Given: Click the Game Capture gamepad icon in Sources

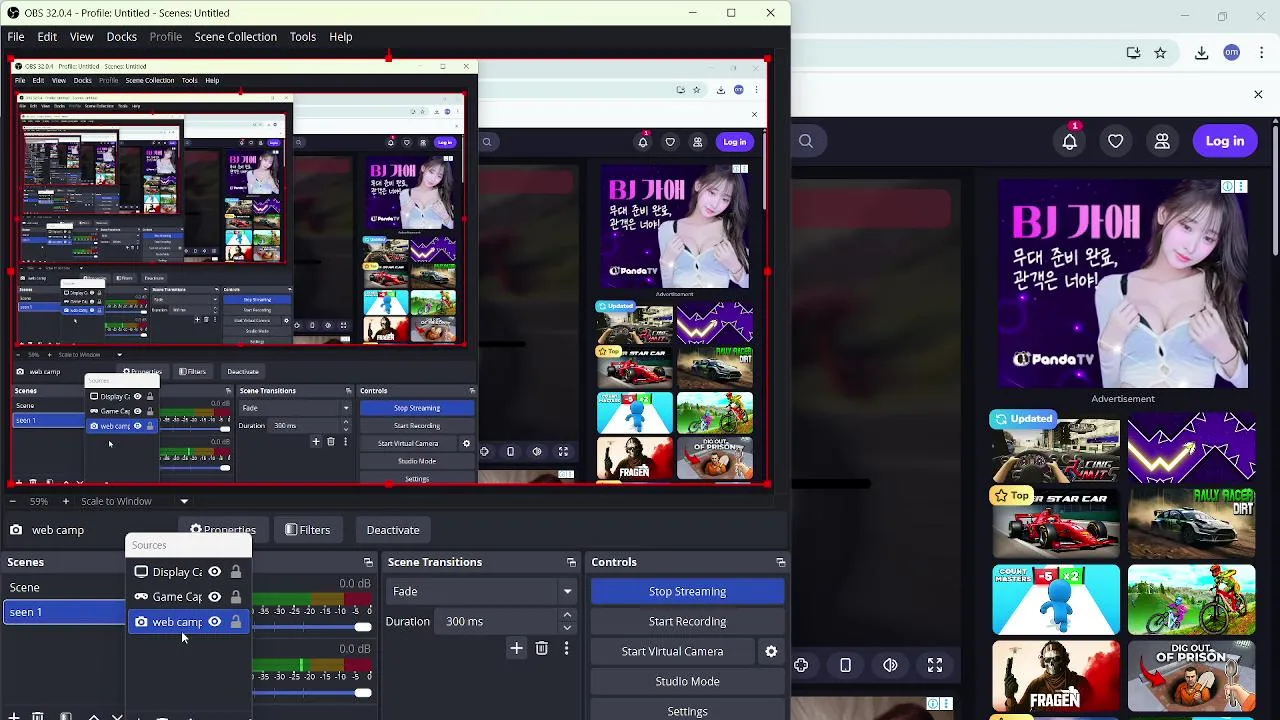Looking at the screenshot, I should coord(141,597).
